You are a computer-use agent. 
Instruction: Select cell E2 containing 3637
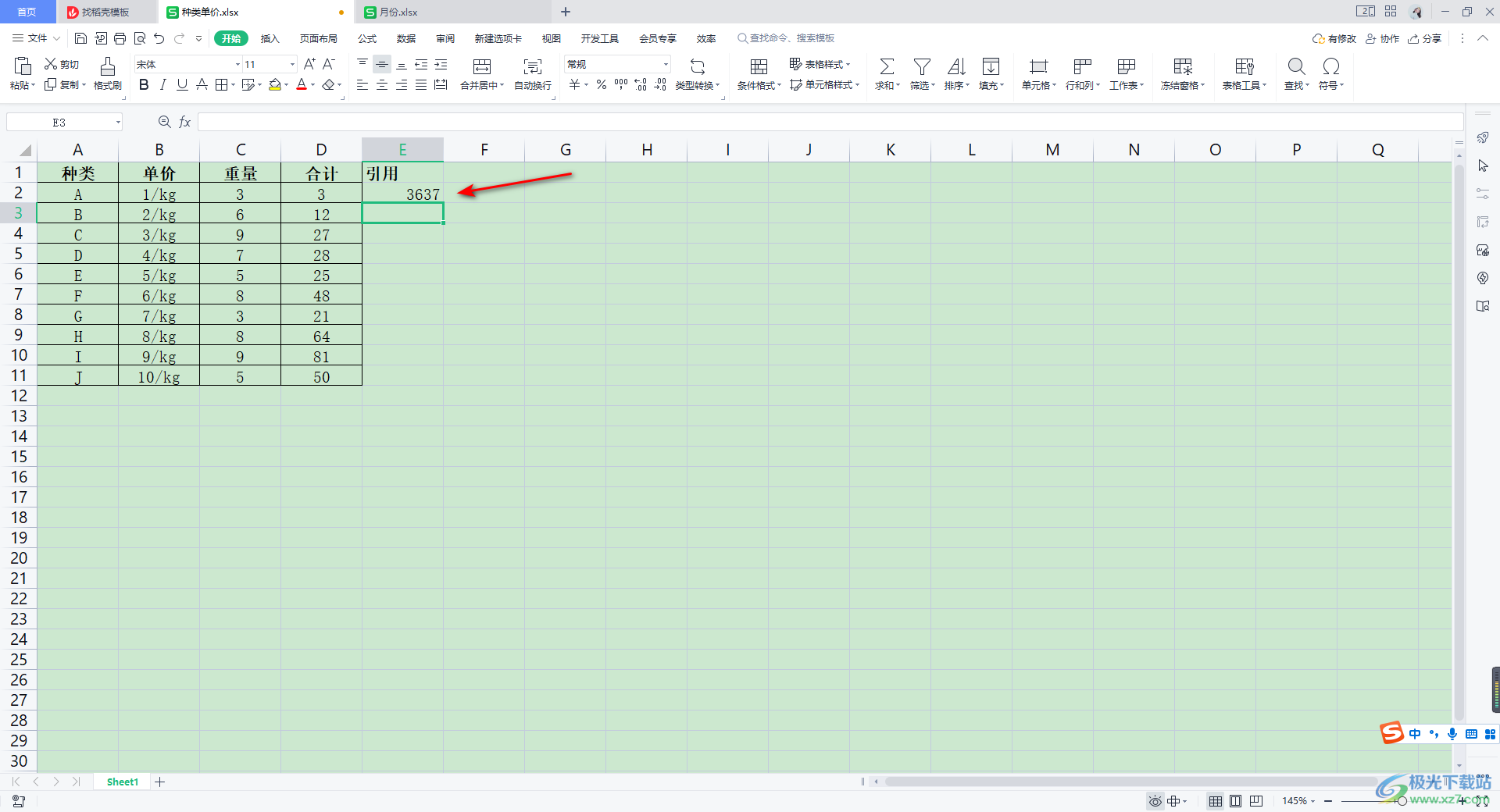coord(402,194)
